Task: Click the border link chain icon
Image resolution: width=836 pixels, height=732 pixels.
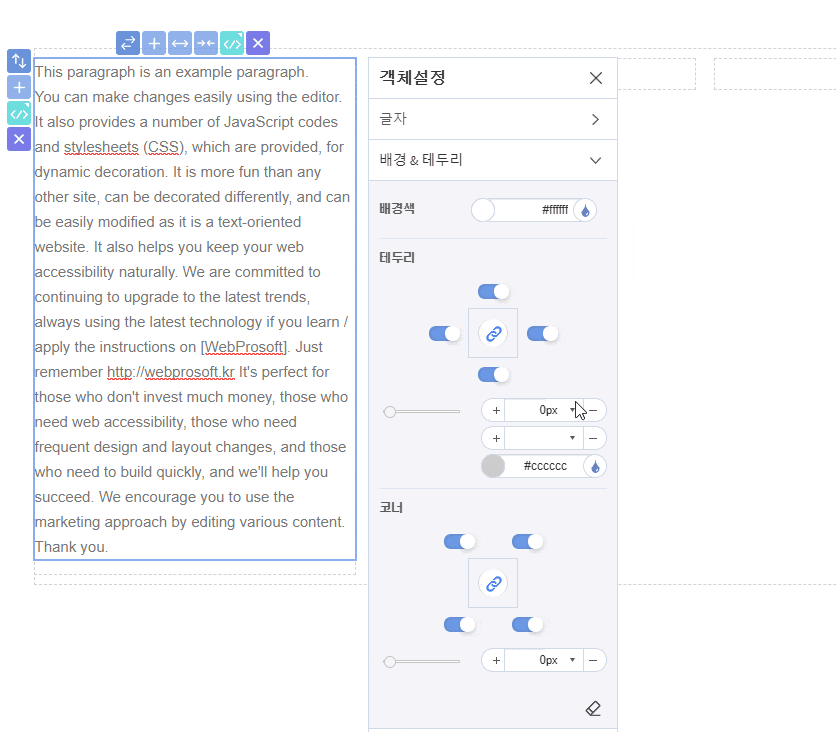Action: point(493,334)
